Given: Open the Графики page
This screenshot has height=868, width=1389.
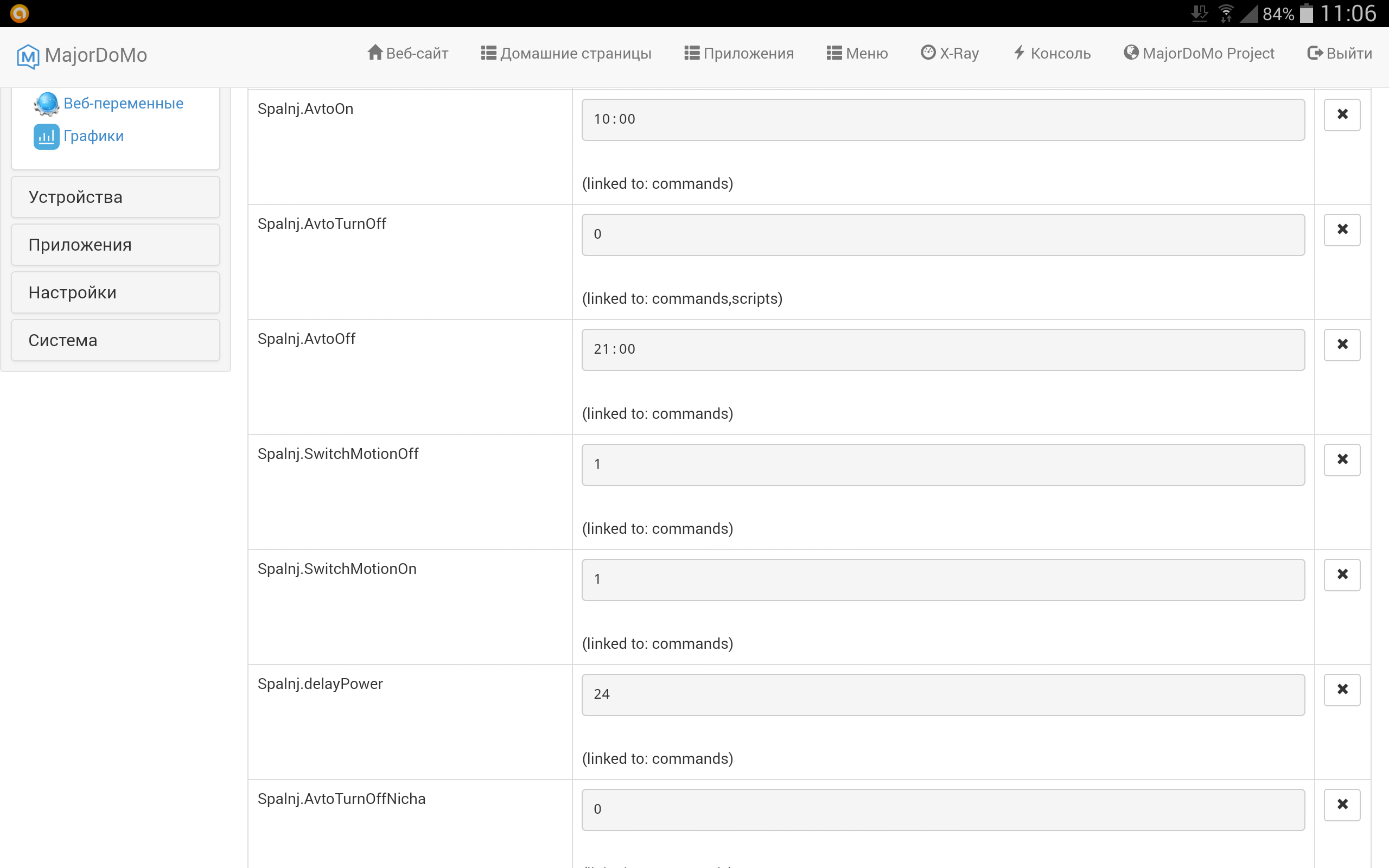Looking at the screenshot, I should 93,136.
